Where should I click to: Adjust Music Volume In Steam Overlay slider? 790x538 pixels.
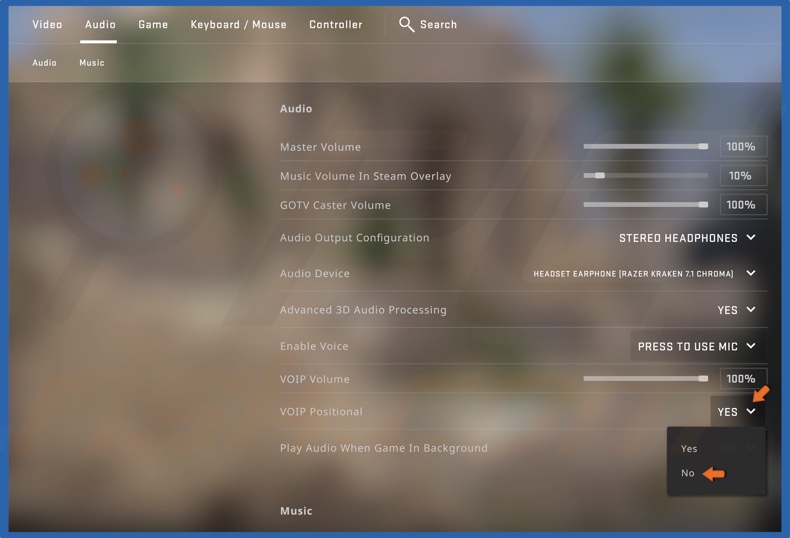click(x=645, y=176)
